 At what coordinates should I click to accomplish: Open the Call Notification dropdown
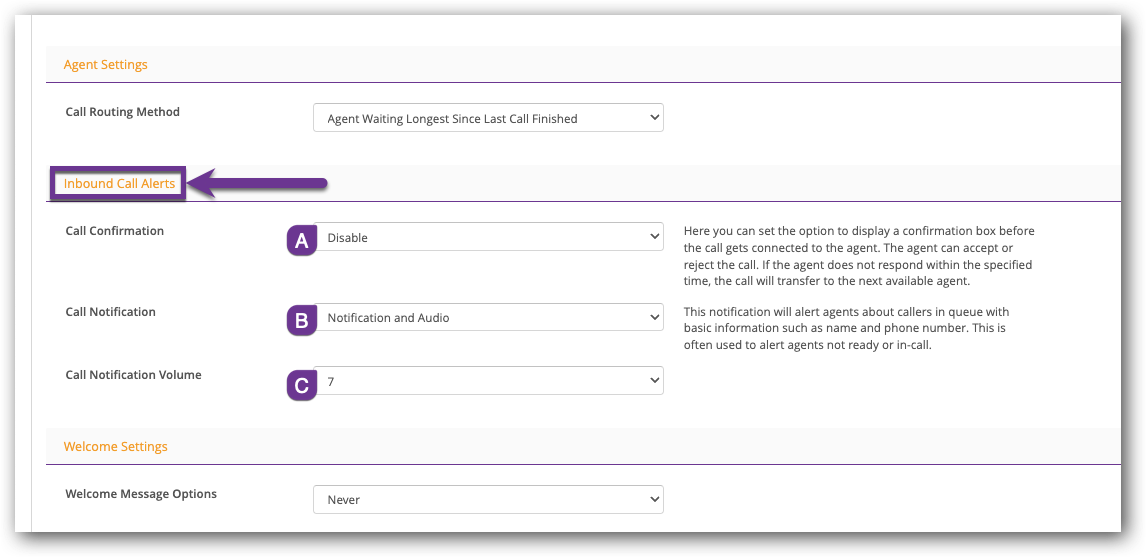coord(488,318)
